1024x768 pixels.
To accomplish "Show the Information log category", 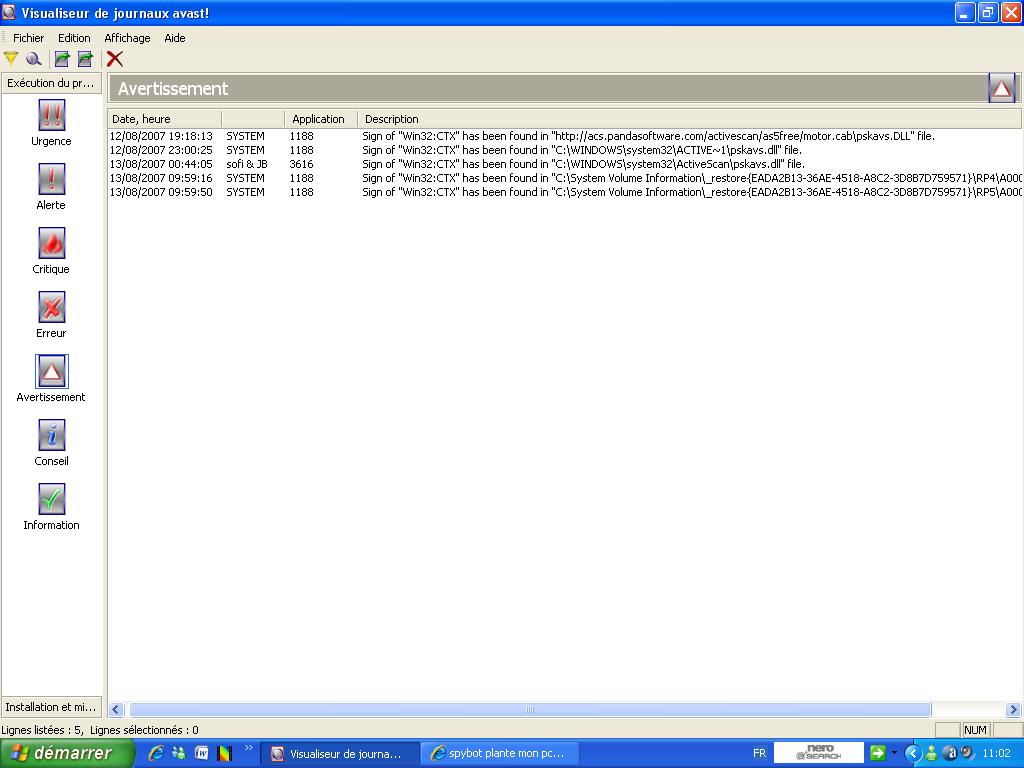I will 51,500.
